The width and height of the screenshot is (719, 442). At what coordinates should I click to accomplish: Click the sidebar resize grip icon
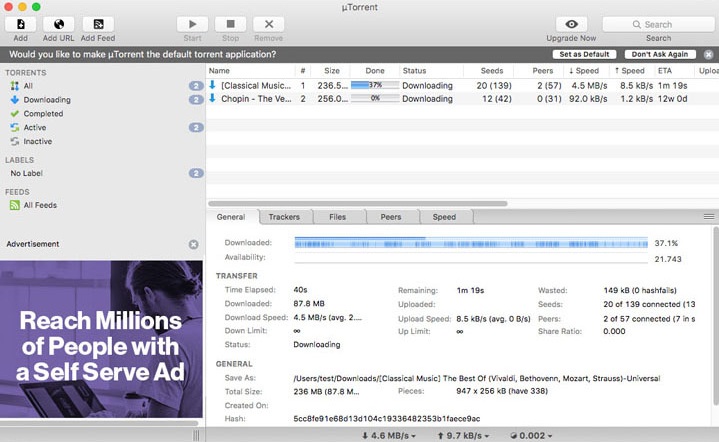click(x=196, y=436)
